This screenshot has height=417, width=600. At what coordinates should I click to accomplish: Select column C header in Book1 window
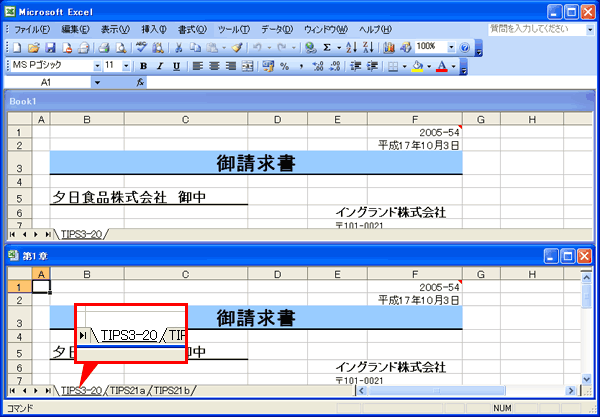coord(186,119)
